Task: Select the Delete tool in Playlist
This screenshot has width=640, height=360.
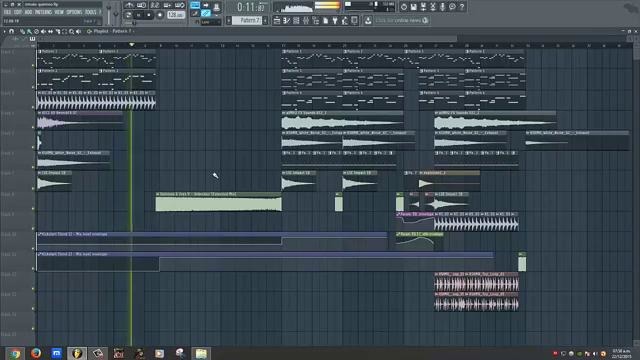Action: [36, 31]
